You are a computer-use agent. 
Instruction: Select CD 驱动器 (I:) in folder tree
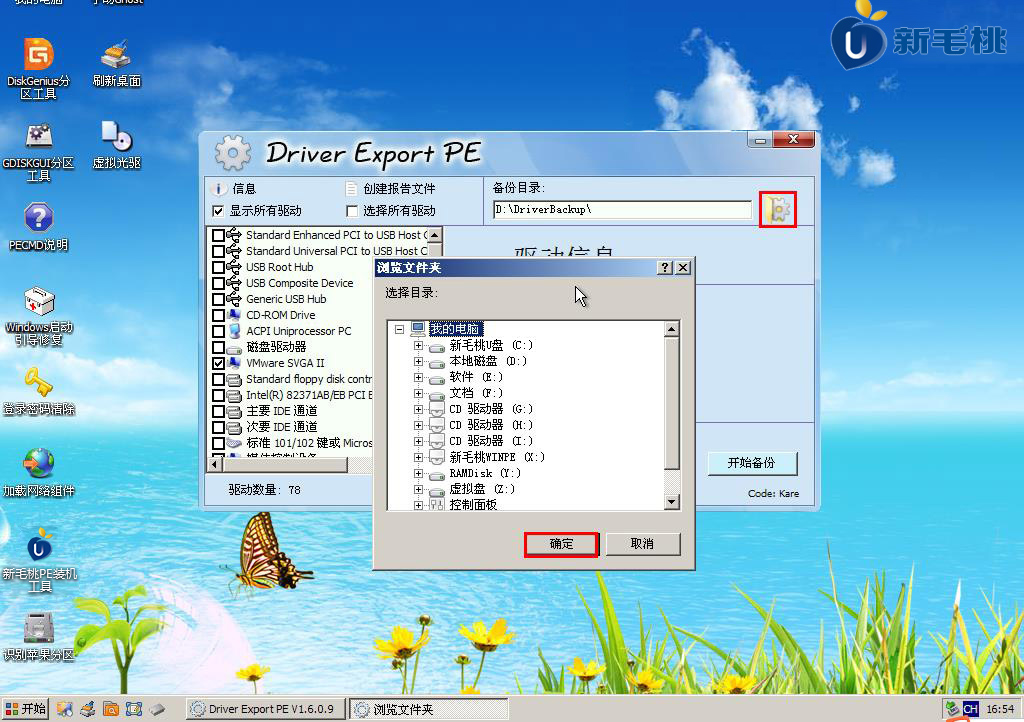click(491, 441)
